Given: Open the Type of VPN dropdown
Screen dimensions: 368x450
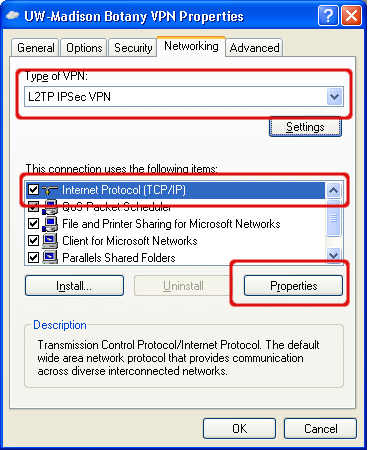Looking at the screenshot, I should pos(334,97).
